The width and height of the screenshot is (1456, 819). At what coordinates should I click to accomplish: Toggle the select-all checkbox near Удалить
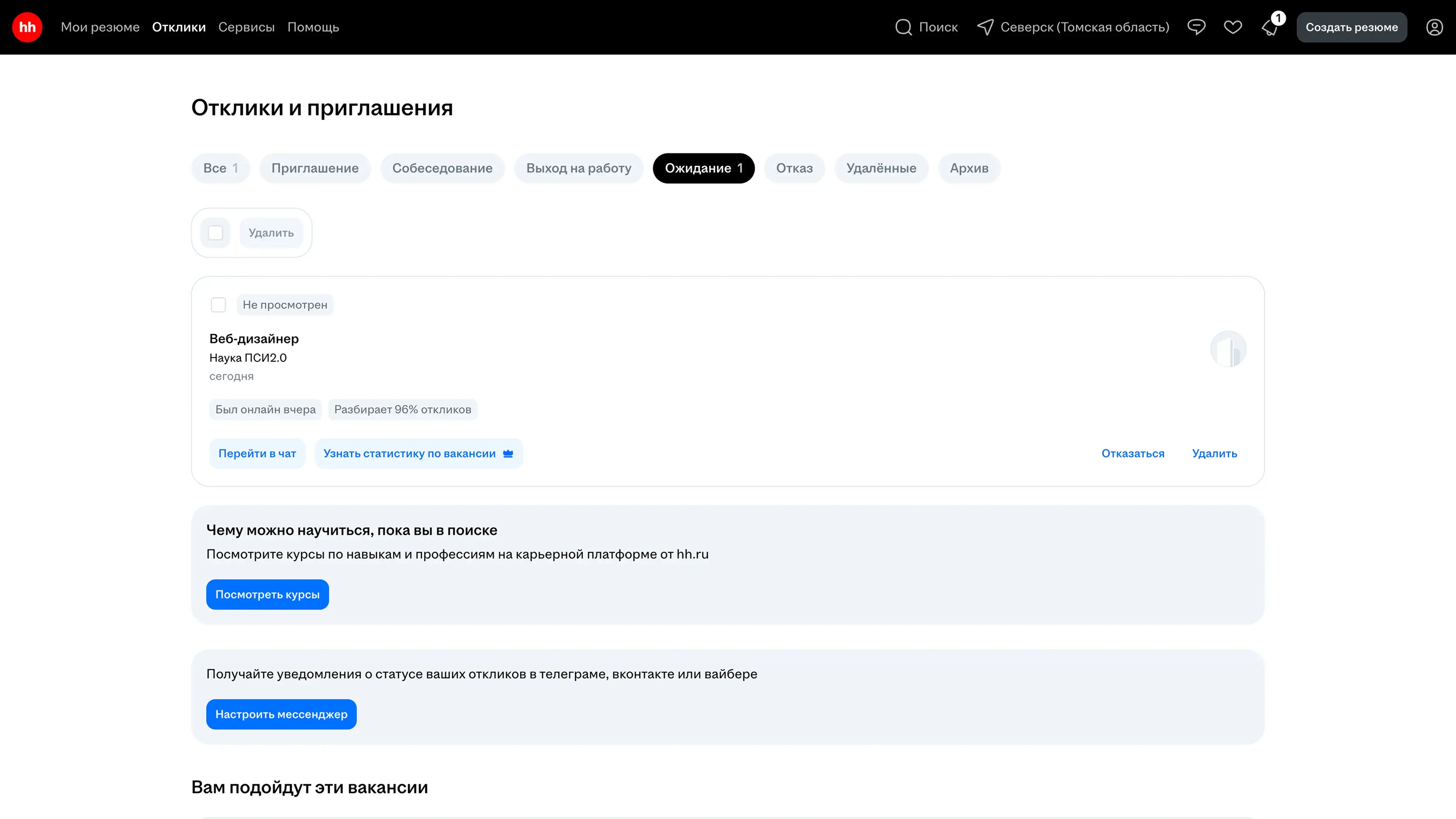click(215, 233)
